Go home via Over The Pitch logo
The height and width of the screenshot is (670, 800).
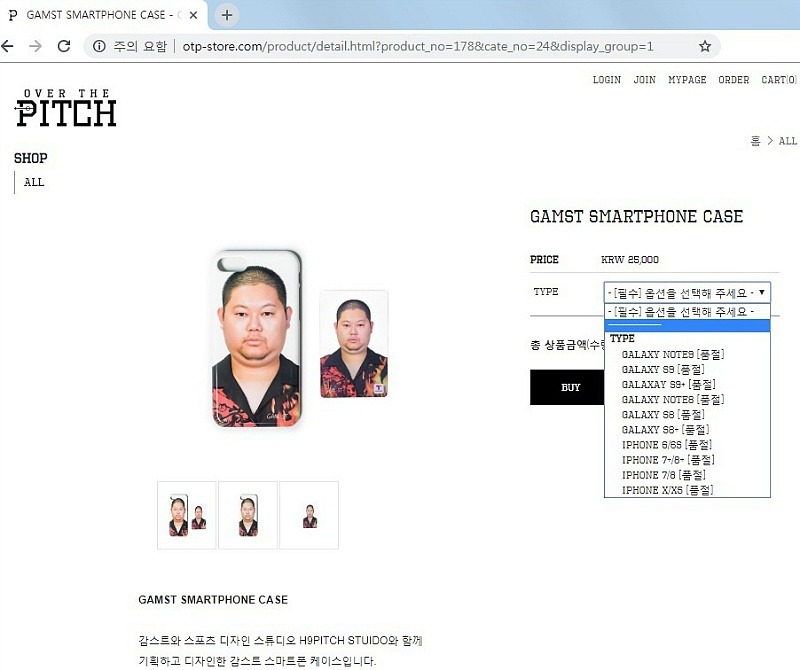click(66, 108)
